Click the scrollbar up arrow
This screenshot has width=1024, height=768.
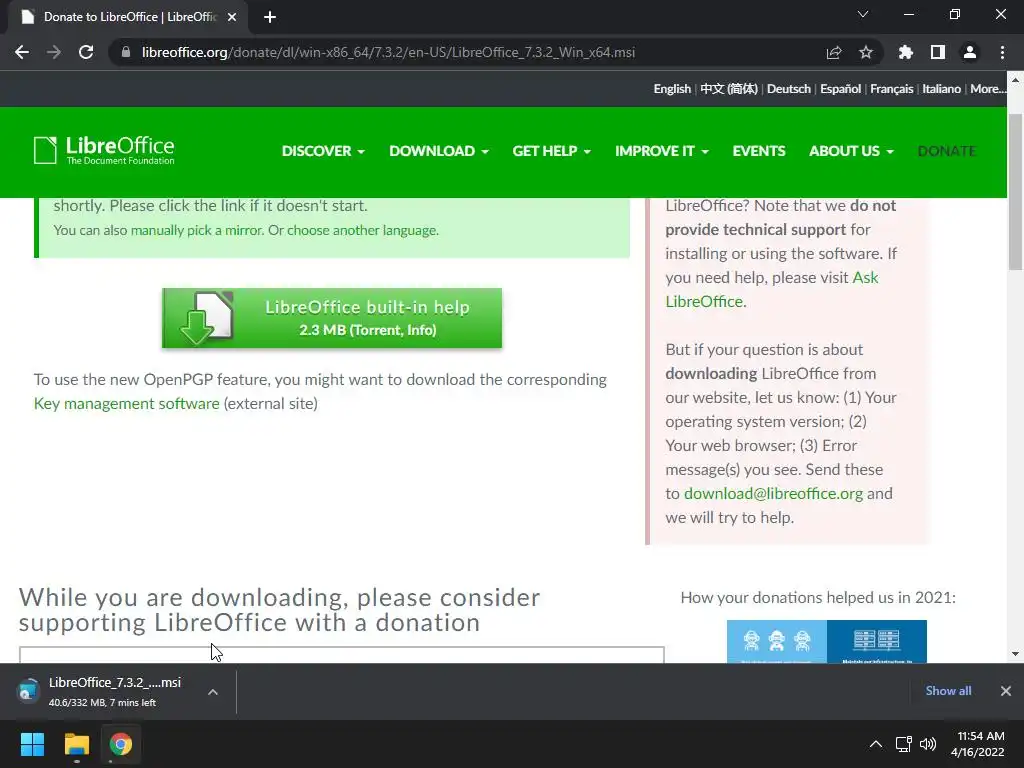pos(1015,80)
